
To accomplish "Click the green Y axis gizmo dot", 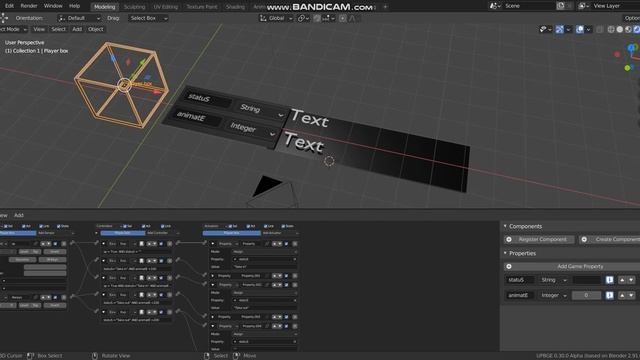I will [627, 68].
